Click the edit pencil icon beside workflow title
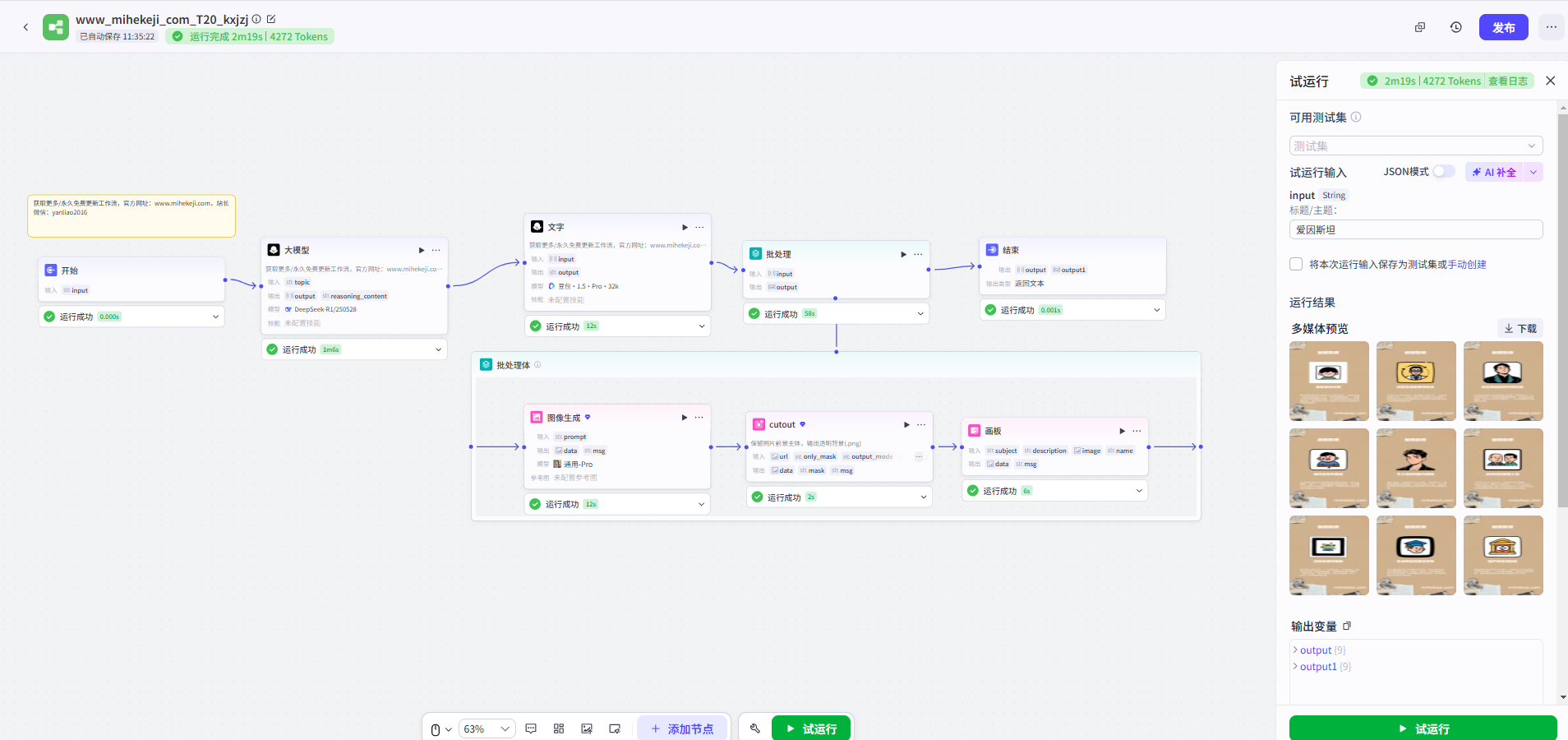The height and width of the screenshot is (740, 1568). point(271,19)
